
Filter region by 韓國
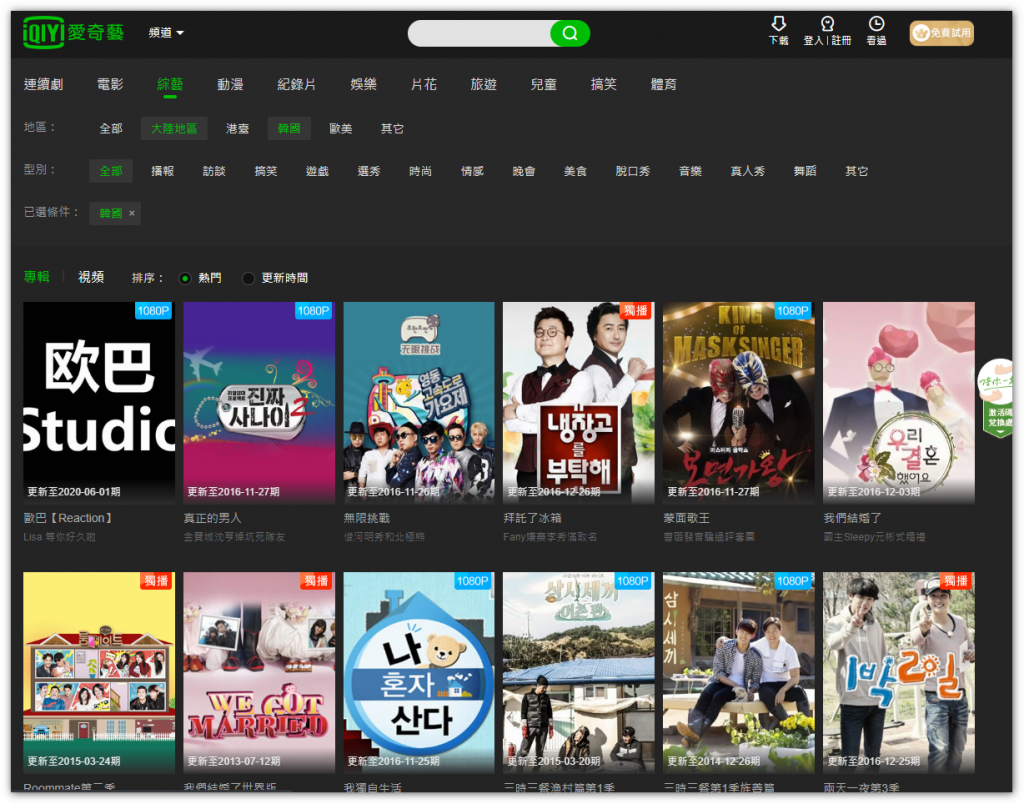point(289,129)
